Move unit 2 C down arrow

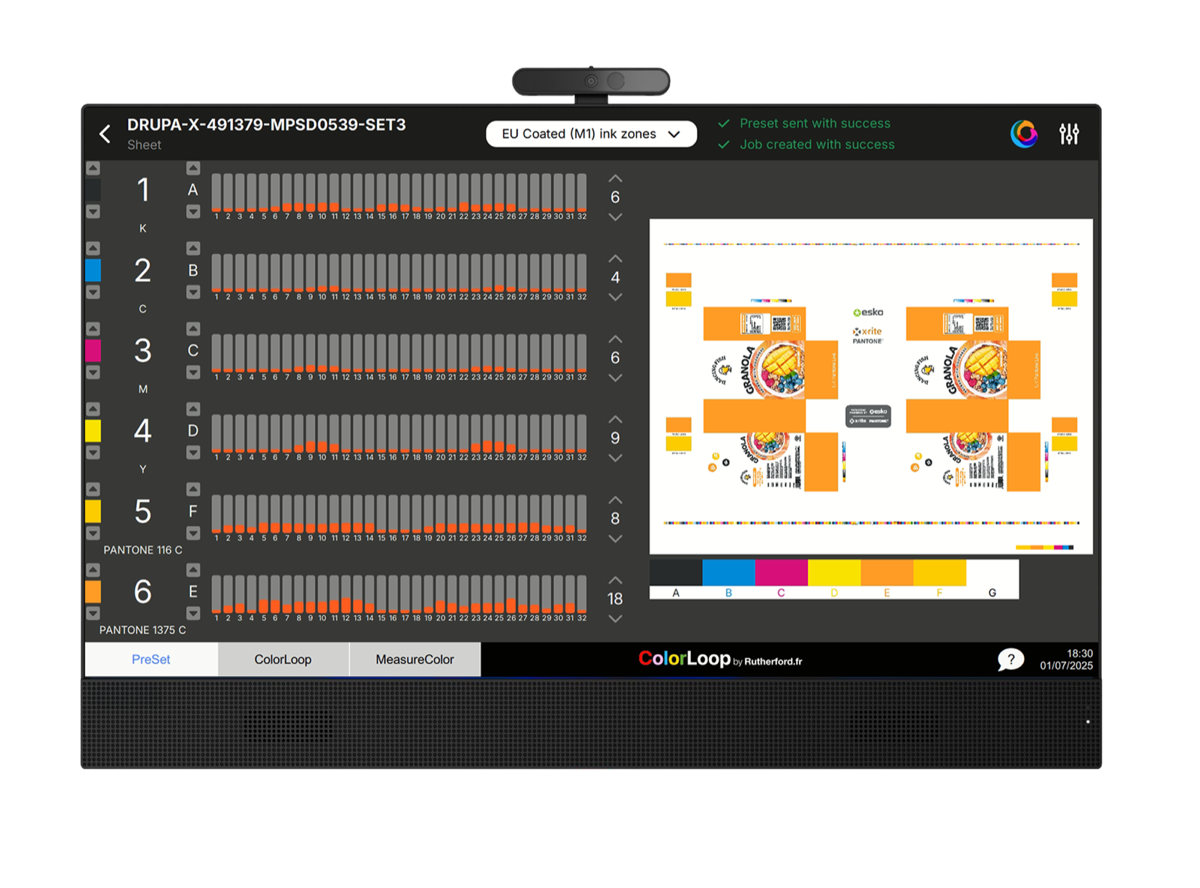93,292
